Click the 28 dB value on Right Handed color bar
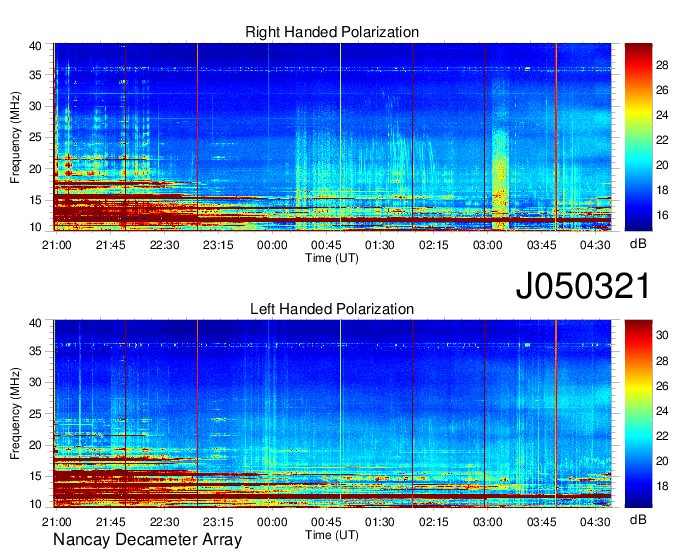 click(662, 65)
